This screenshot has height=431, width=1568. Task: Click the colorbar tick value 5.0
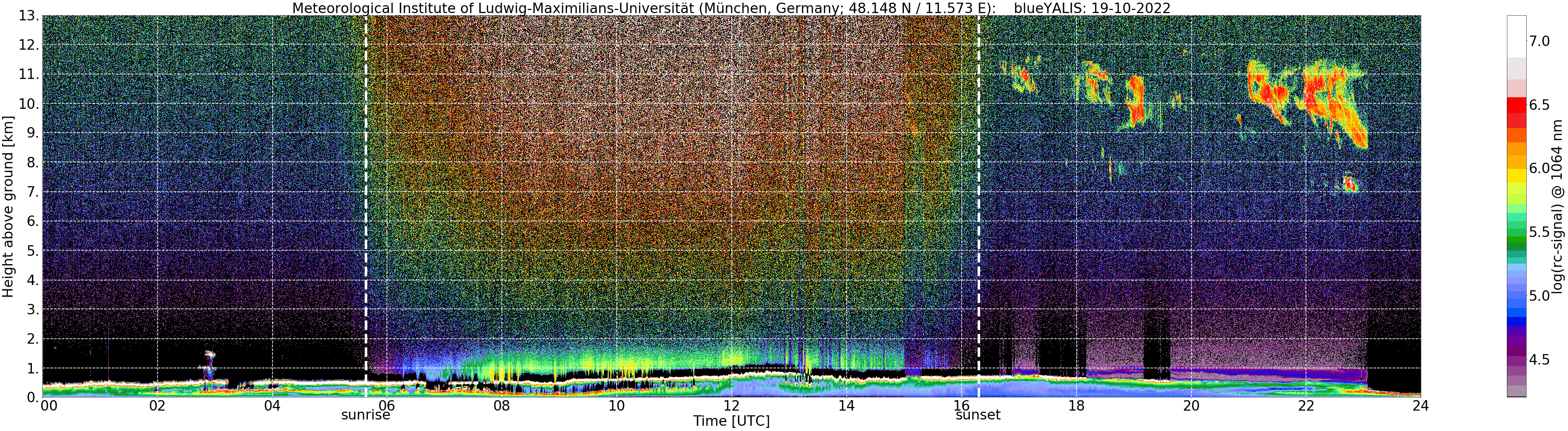click(1539, 296)
